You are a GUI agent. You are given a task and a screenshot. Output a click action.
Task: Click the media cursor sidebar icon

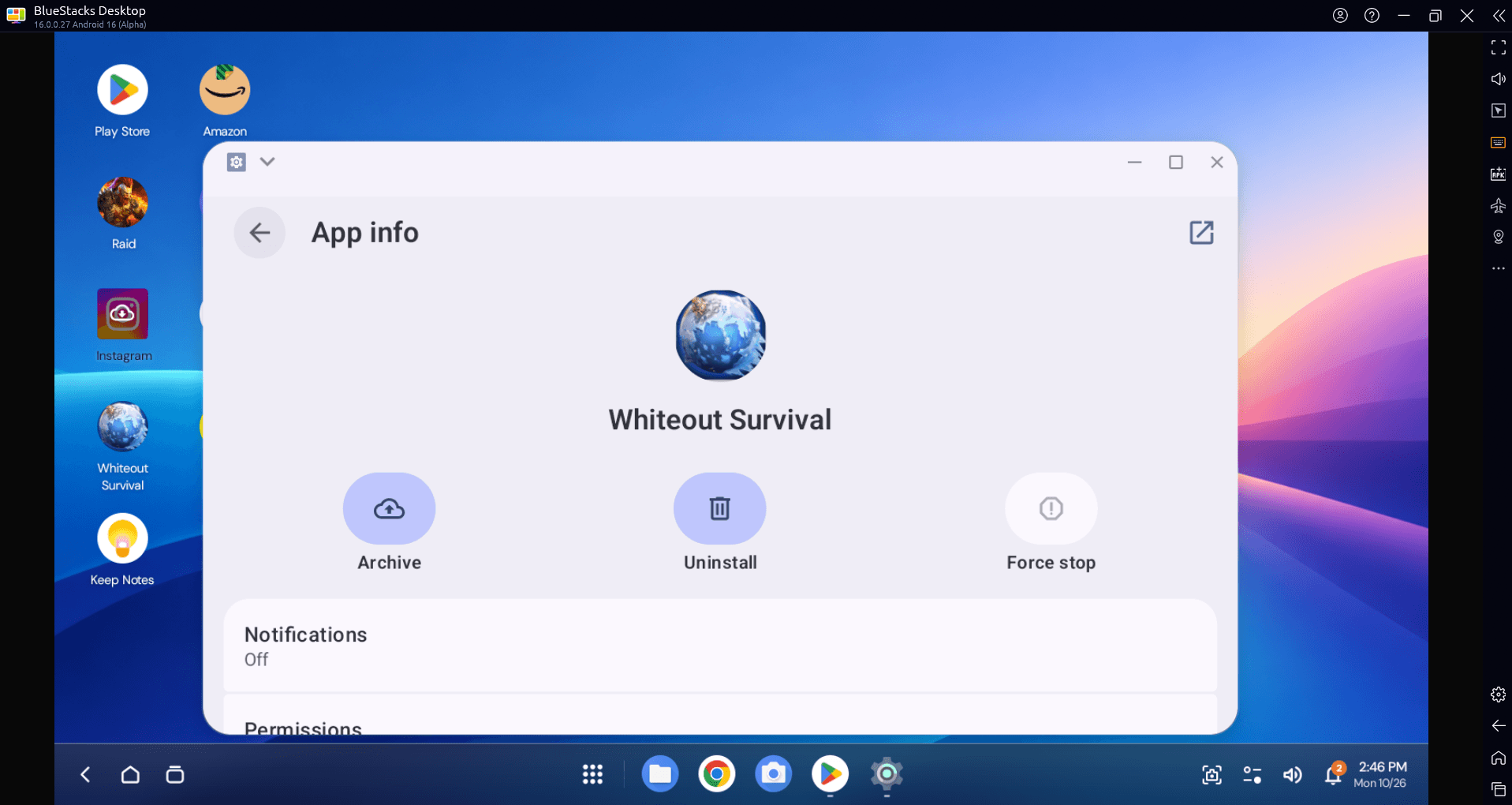coord(1499,110)
